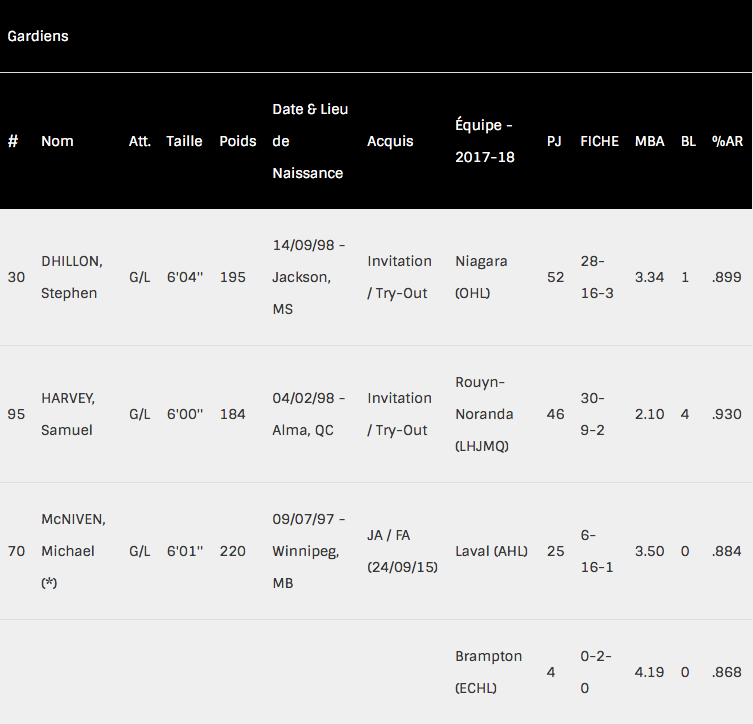
Task: Click games played value 25
Action: (x=556, y=551)
